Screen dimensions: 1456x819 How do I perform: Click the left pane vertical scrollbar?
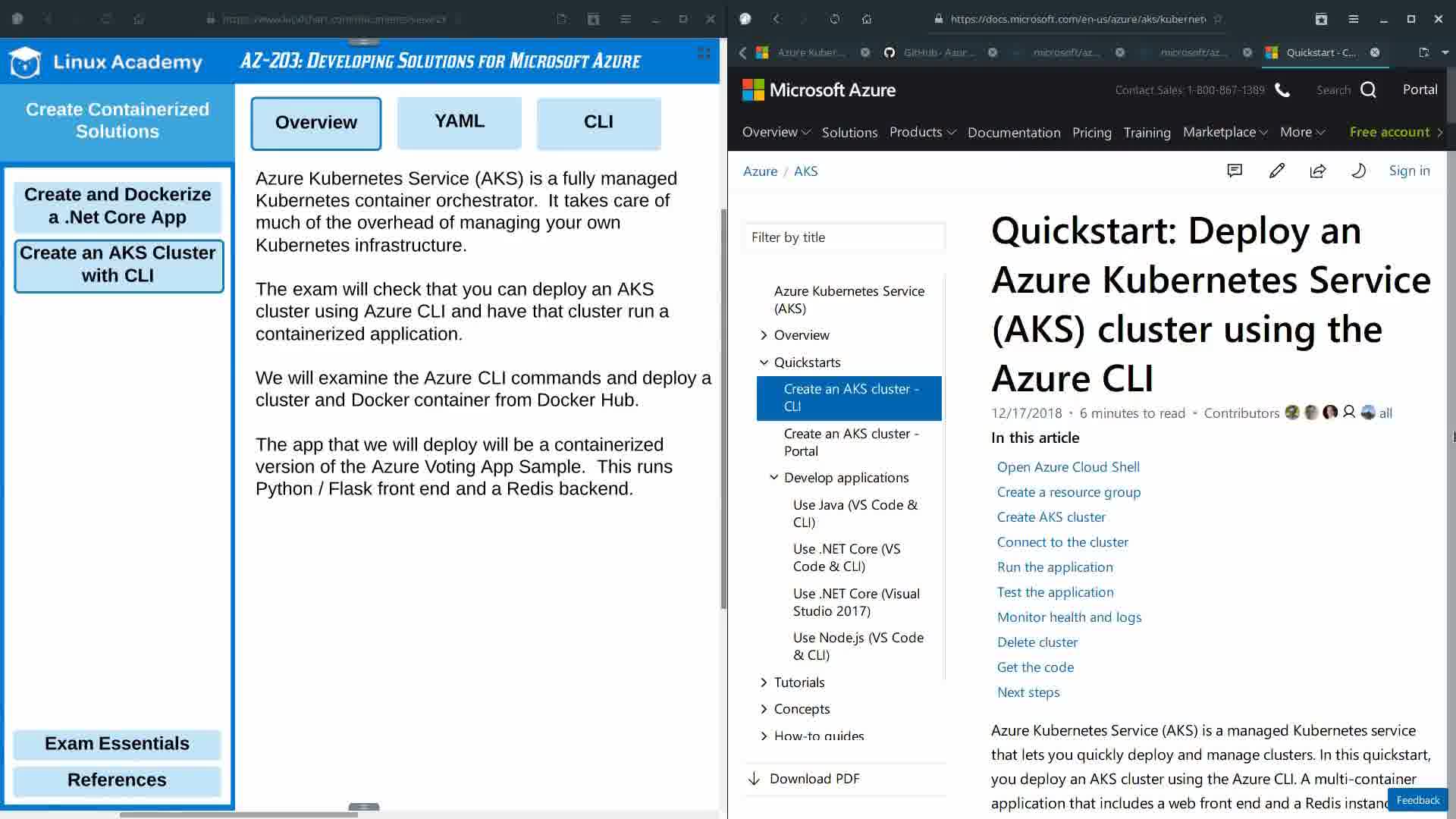coord(723,409)
